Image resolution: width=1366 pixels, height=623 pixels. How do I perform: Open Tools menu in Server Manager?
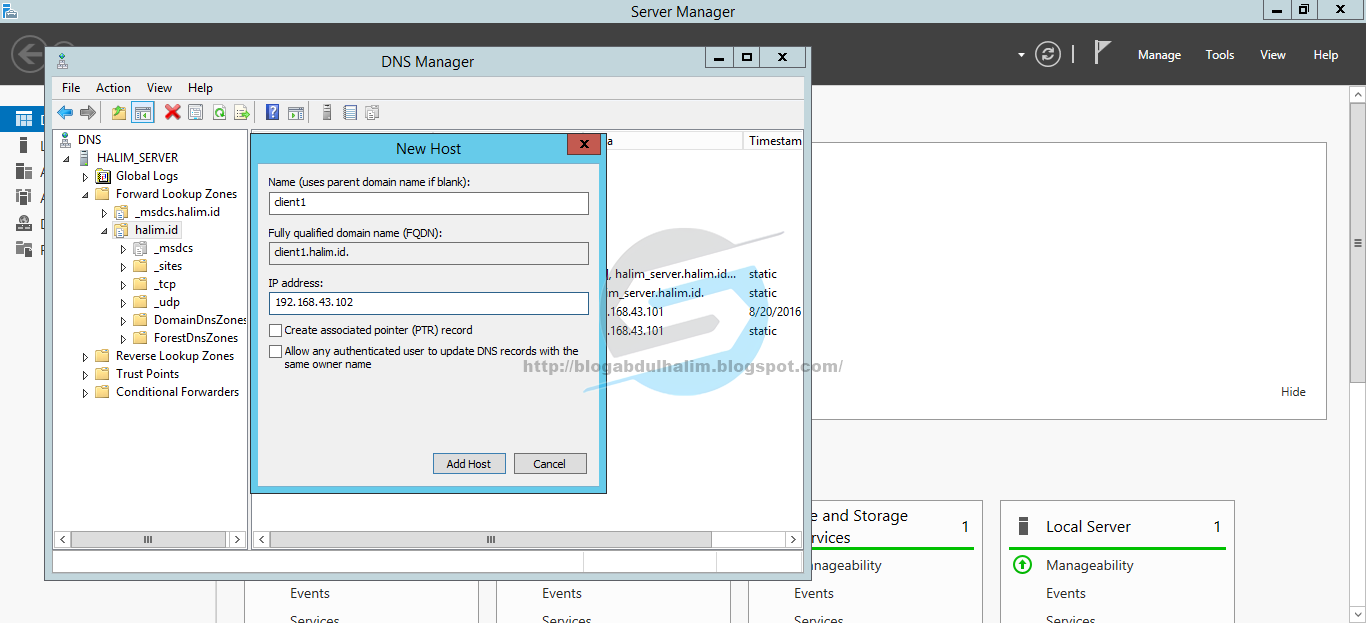point(1220,55)
